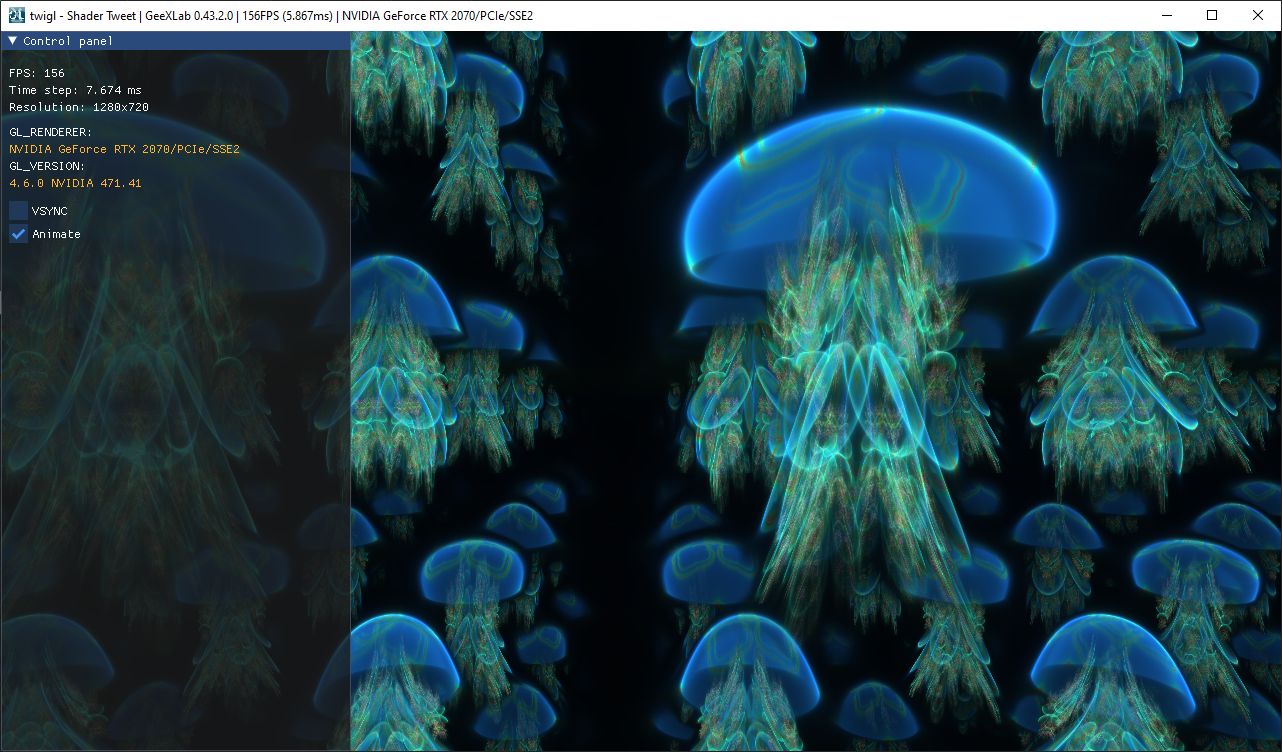Viewport: 1282px width, 752px height.
Task: Click the Control panel title bar
Action: pyautogui.click(x=175, y=41)
